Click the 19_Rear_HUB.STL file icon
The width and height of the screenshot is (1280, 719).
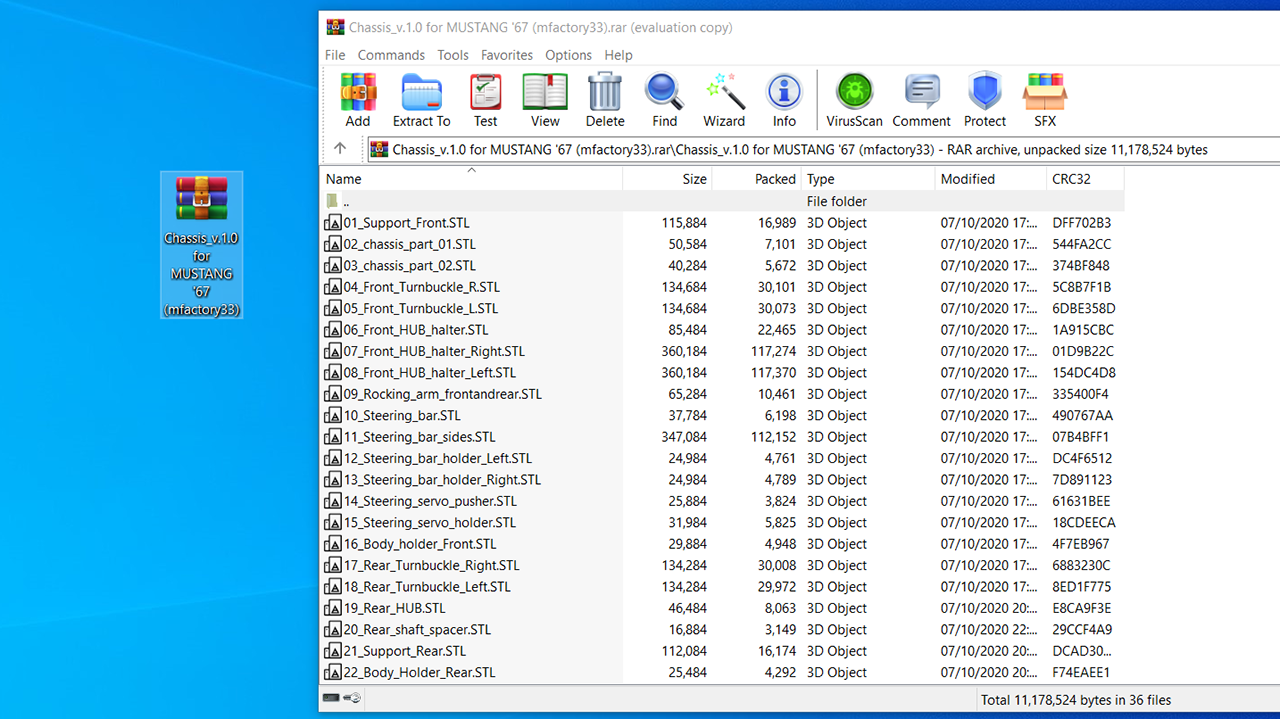point(333,608)
